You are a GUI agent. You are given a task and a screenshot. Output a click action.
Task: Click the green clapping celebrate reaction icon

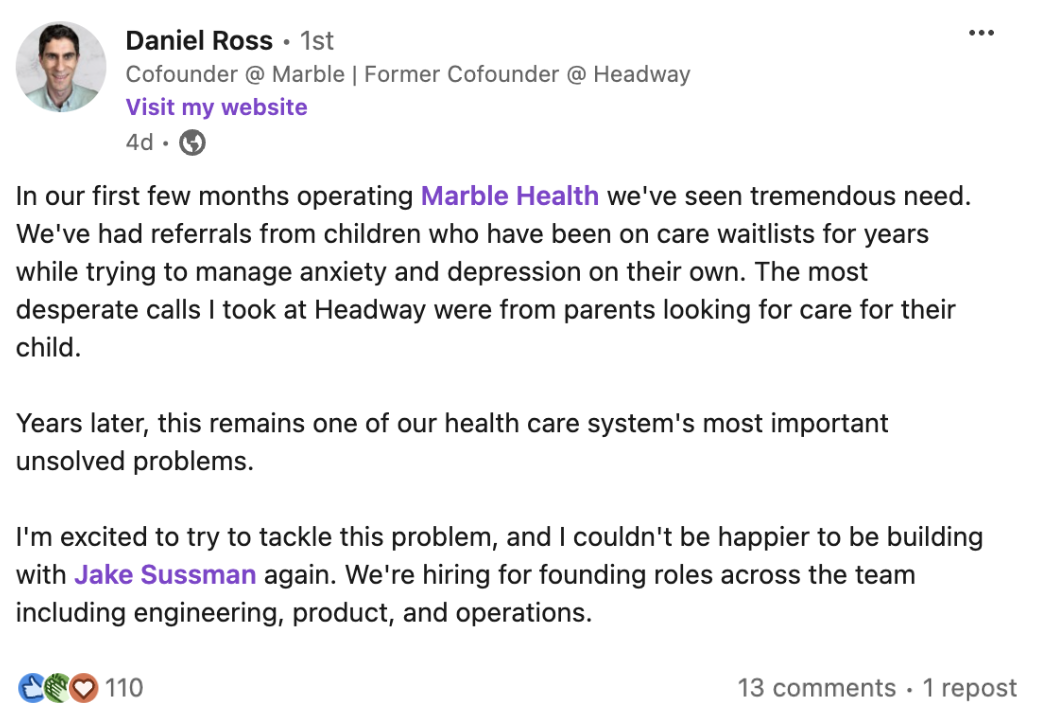tap(57, 688)
